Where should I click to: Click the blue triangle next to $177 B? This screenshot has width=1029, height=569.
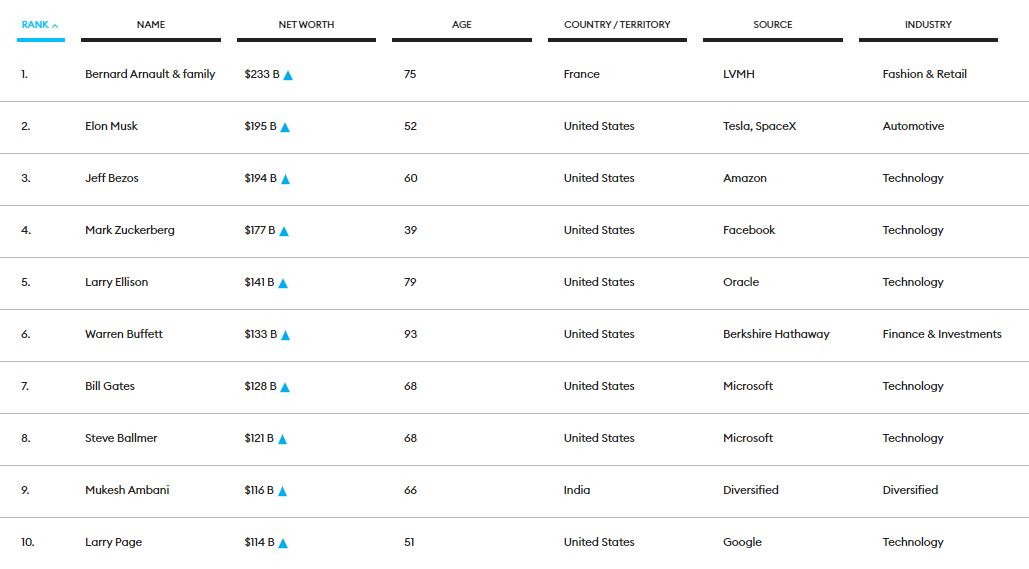click(x=284, y=231)
